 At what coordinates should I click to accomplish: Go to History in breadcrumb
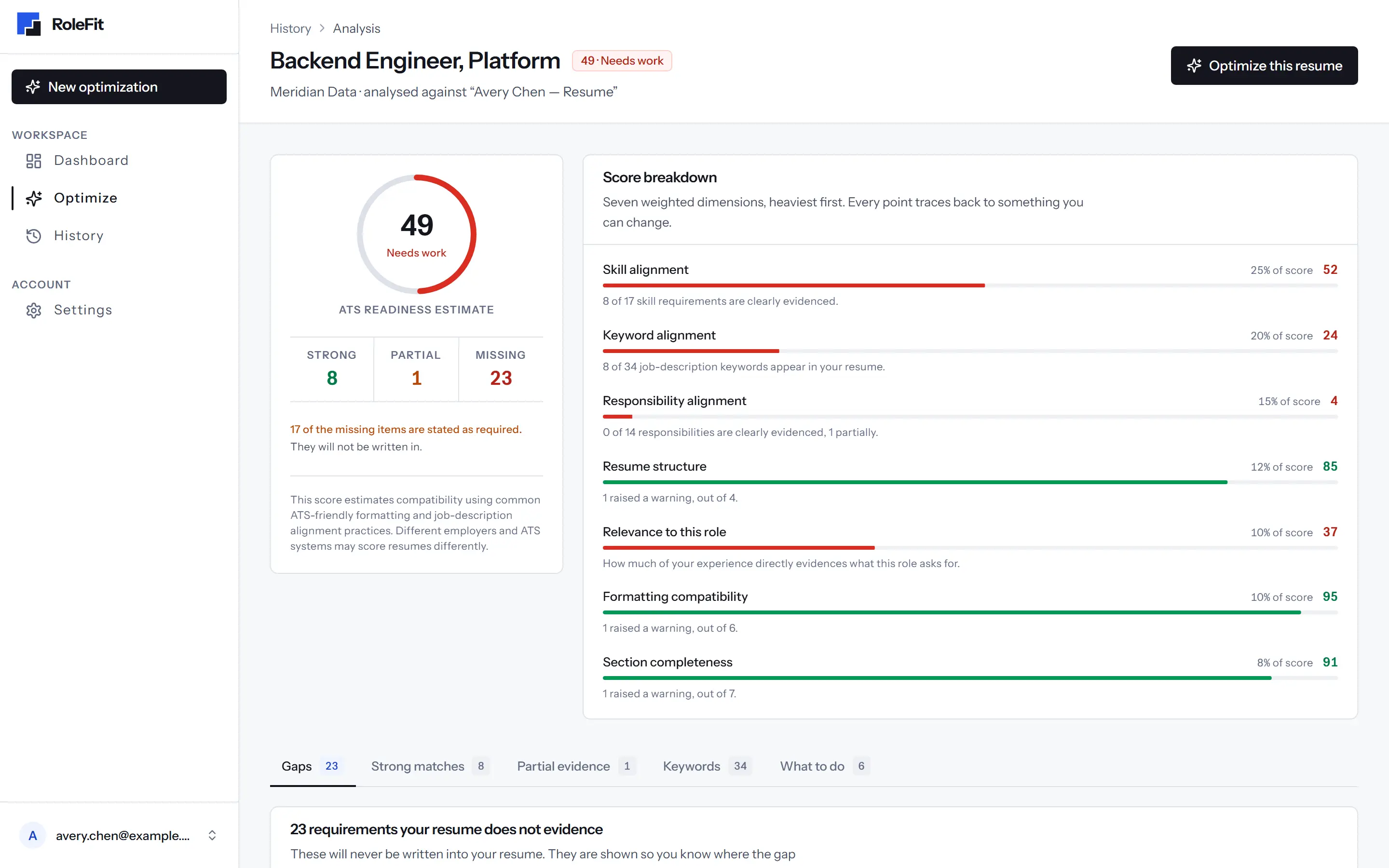point(290,28)
